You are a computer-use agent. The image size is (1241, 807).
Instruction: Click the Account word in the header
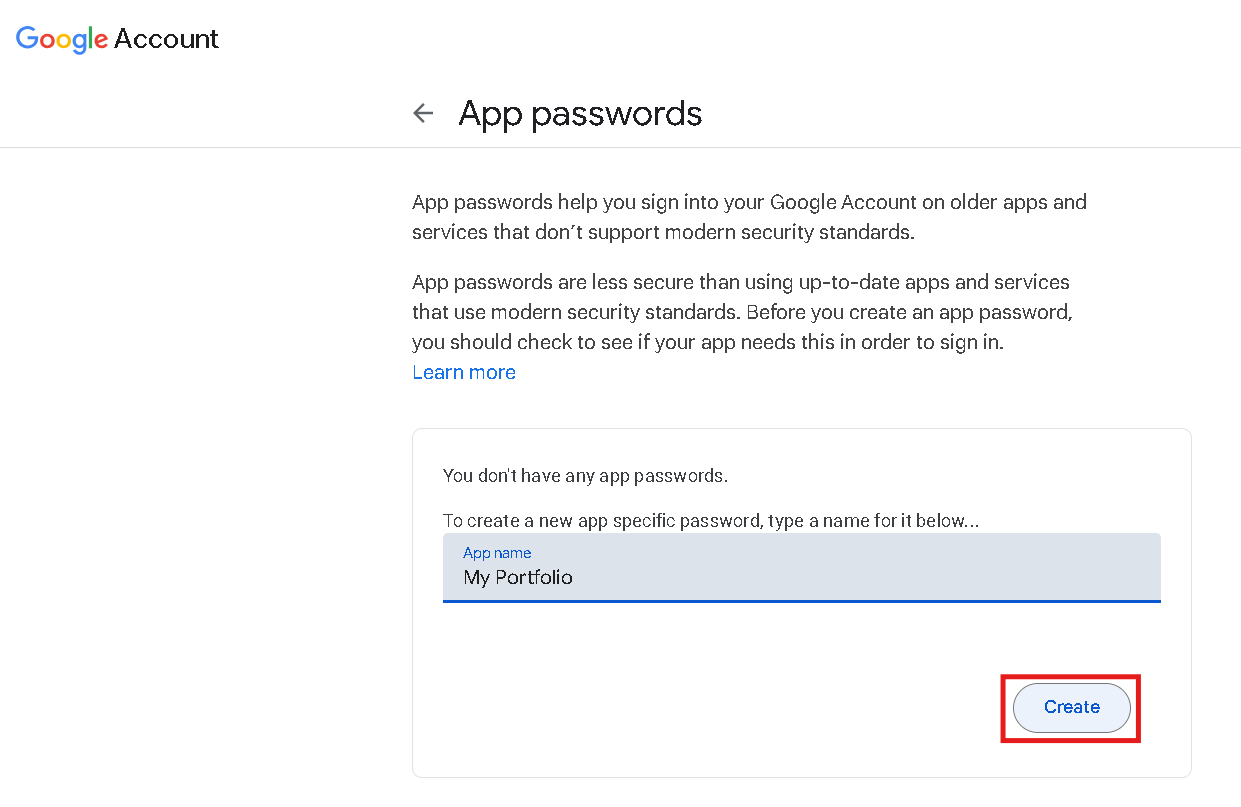[166, 39]
